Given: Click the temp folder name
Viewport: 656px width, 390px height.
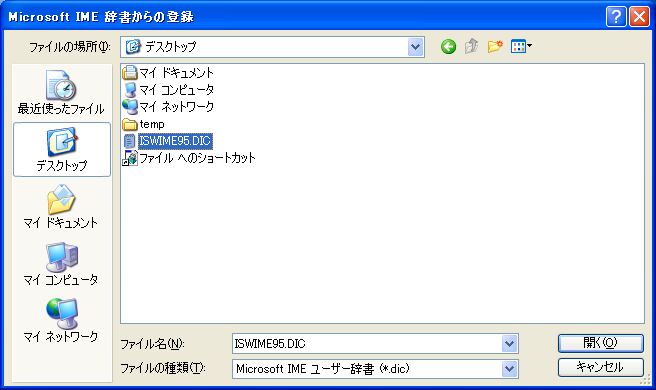Looking at the screenshot, I should (152, 124).
